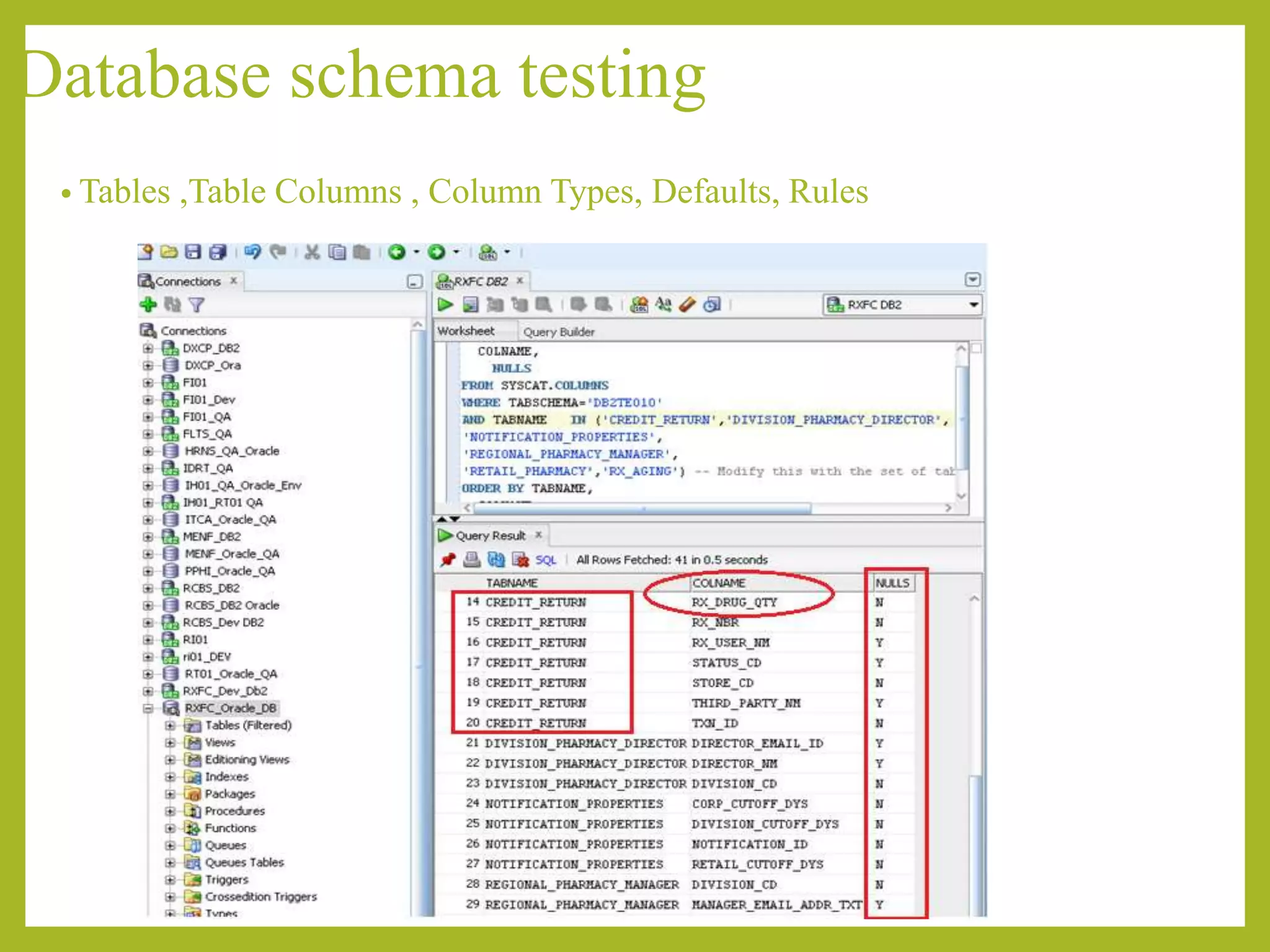Click the Run Script icon in the worksheet toolbar

click(x=471, y=304)
